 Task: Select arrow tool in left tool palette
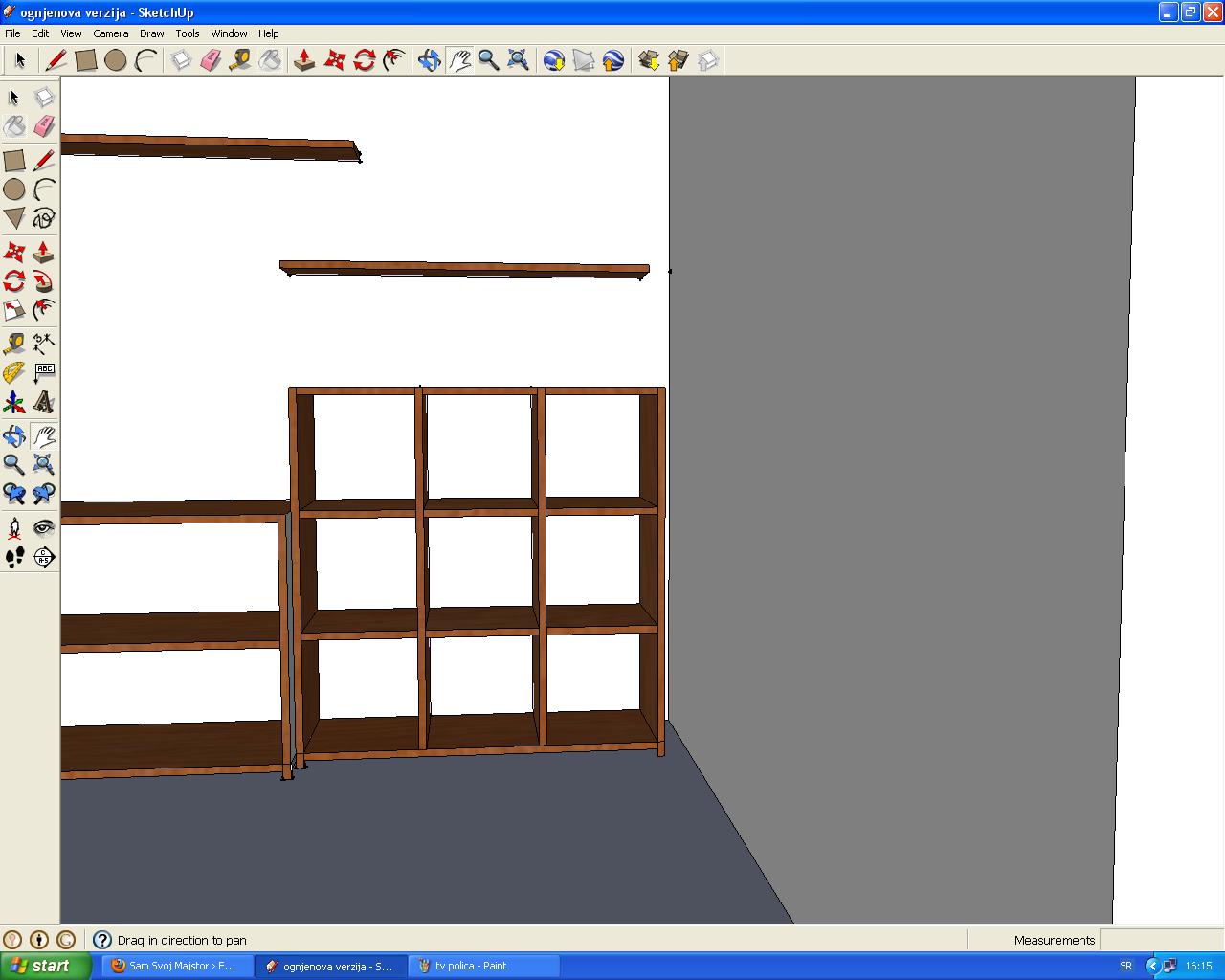click(x=14, y=98)
